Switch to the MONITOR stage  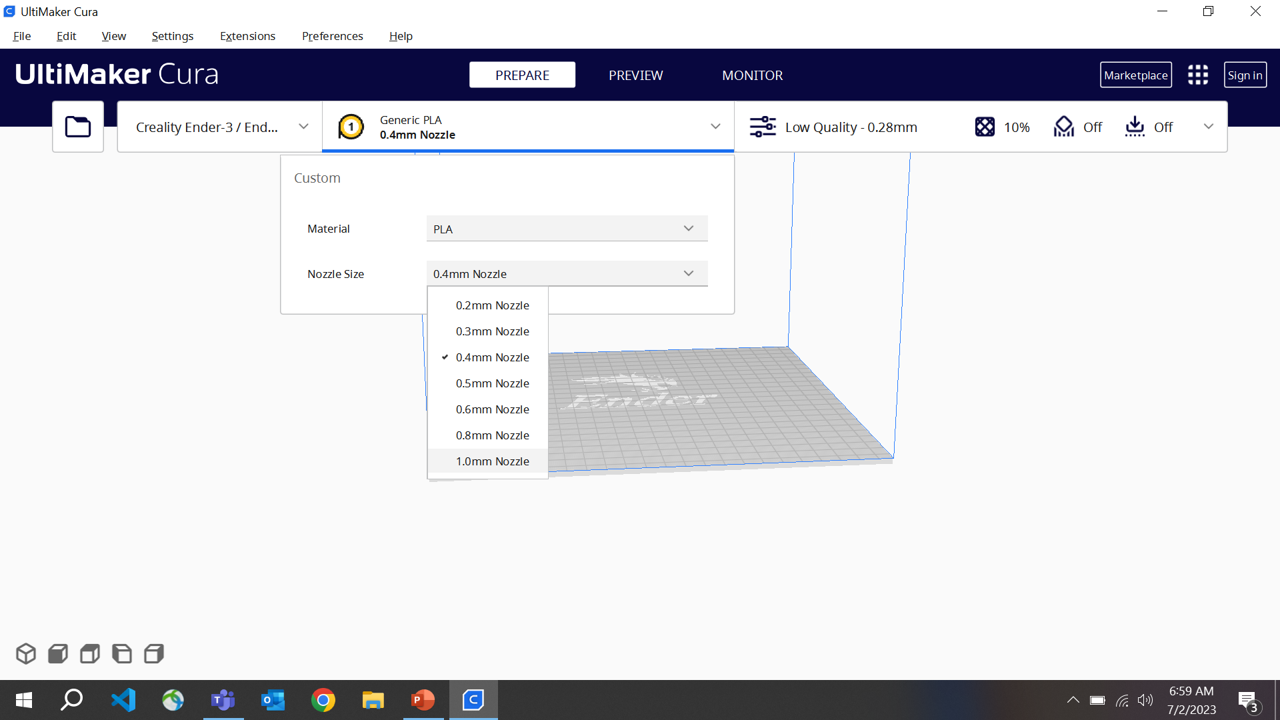(752, 75)
